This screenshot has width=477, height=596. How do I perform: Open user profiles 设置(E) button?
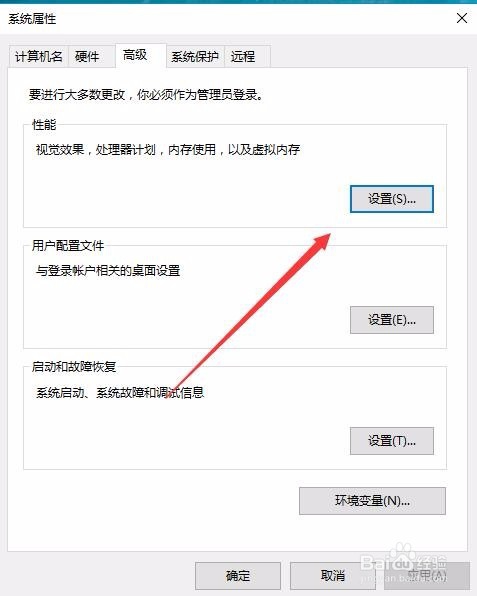pos(391,320)
